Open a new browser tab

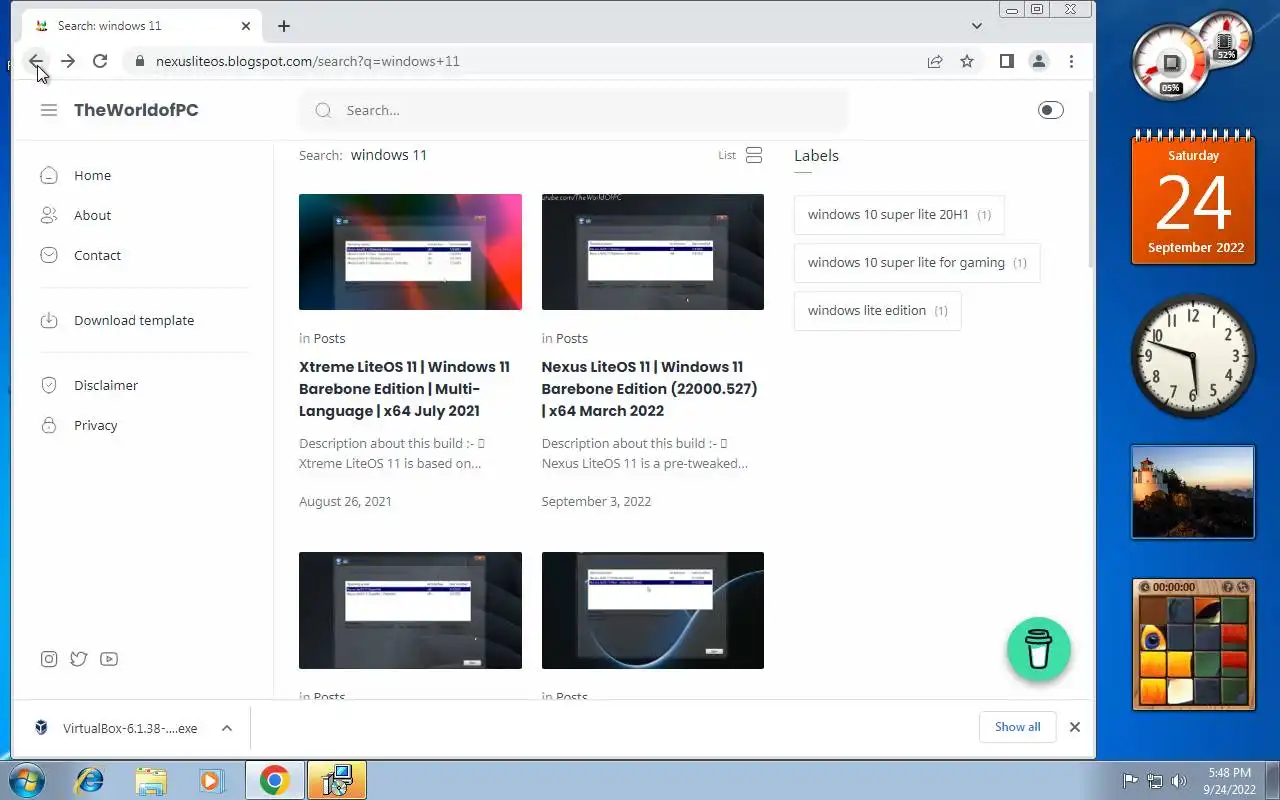coord(284,26)
